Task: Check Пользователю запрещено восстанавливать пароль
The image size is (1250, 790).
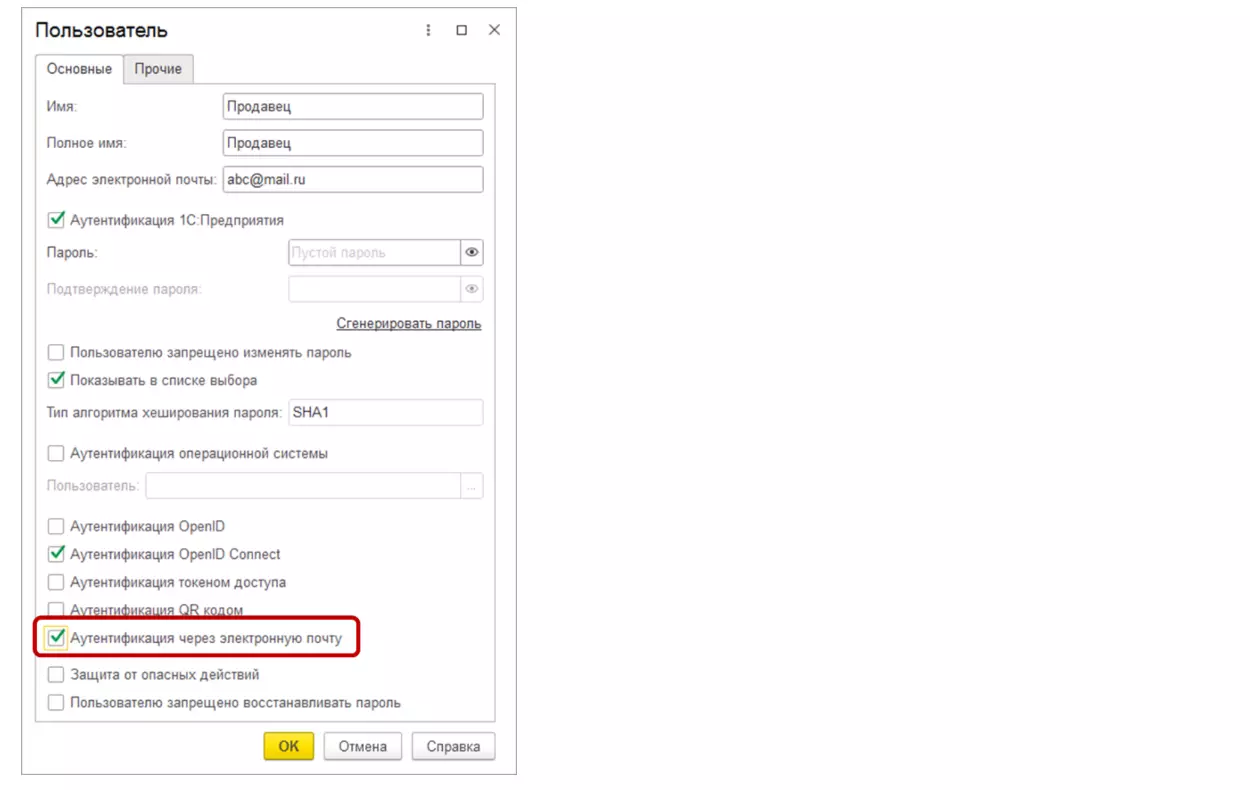Action: (56, 703)
